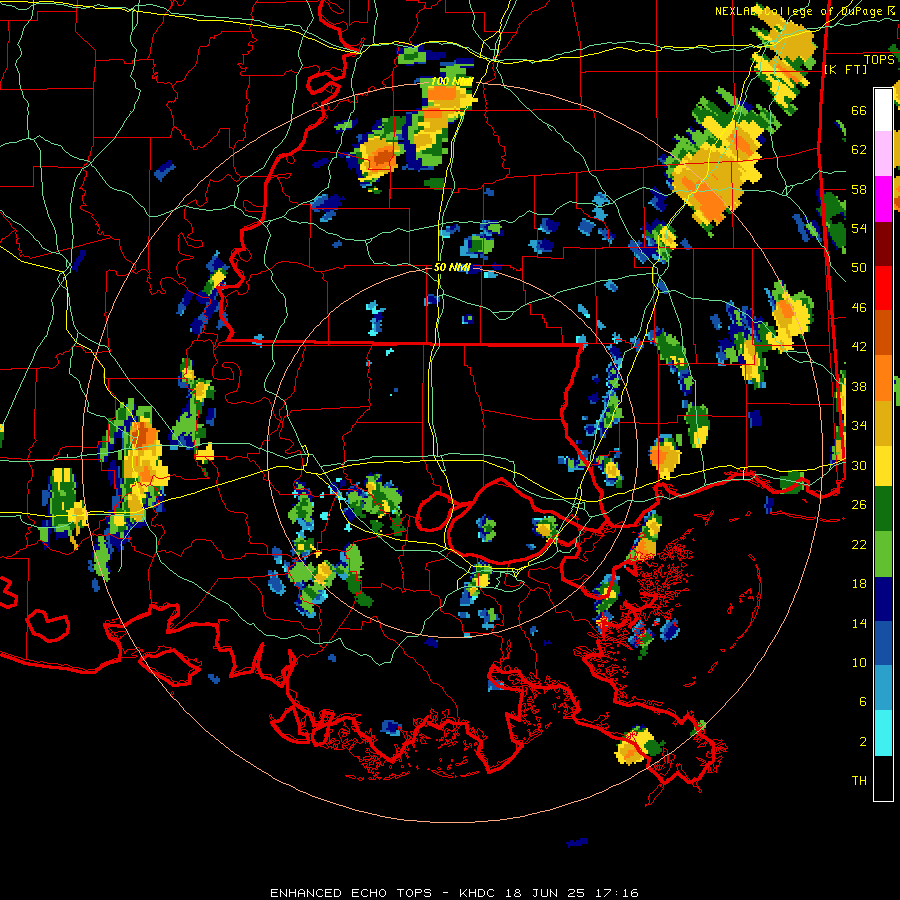Screen dimensions: 900x900
Task: Click the 'TH' legend label
Action: [859, 781]
